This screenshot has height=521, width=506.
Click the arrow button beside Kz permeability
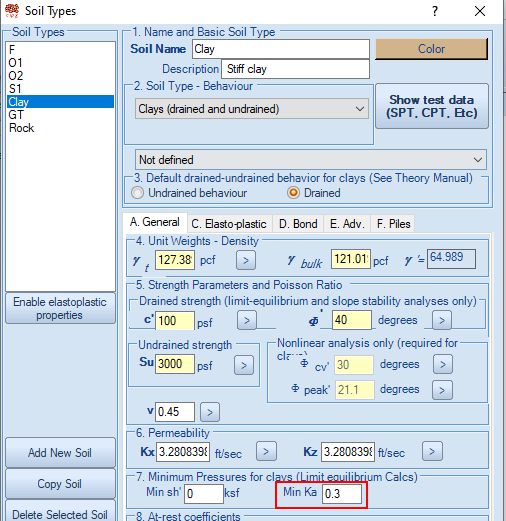[x=432, y=451]
